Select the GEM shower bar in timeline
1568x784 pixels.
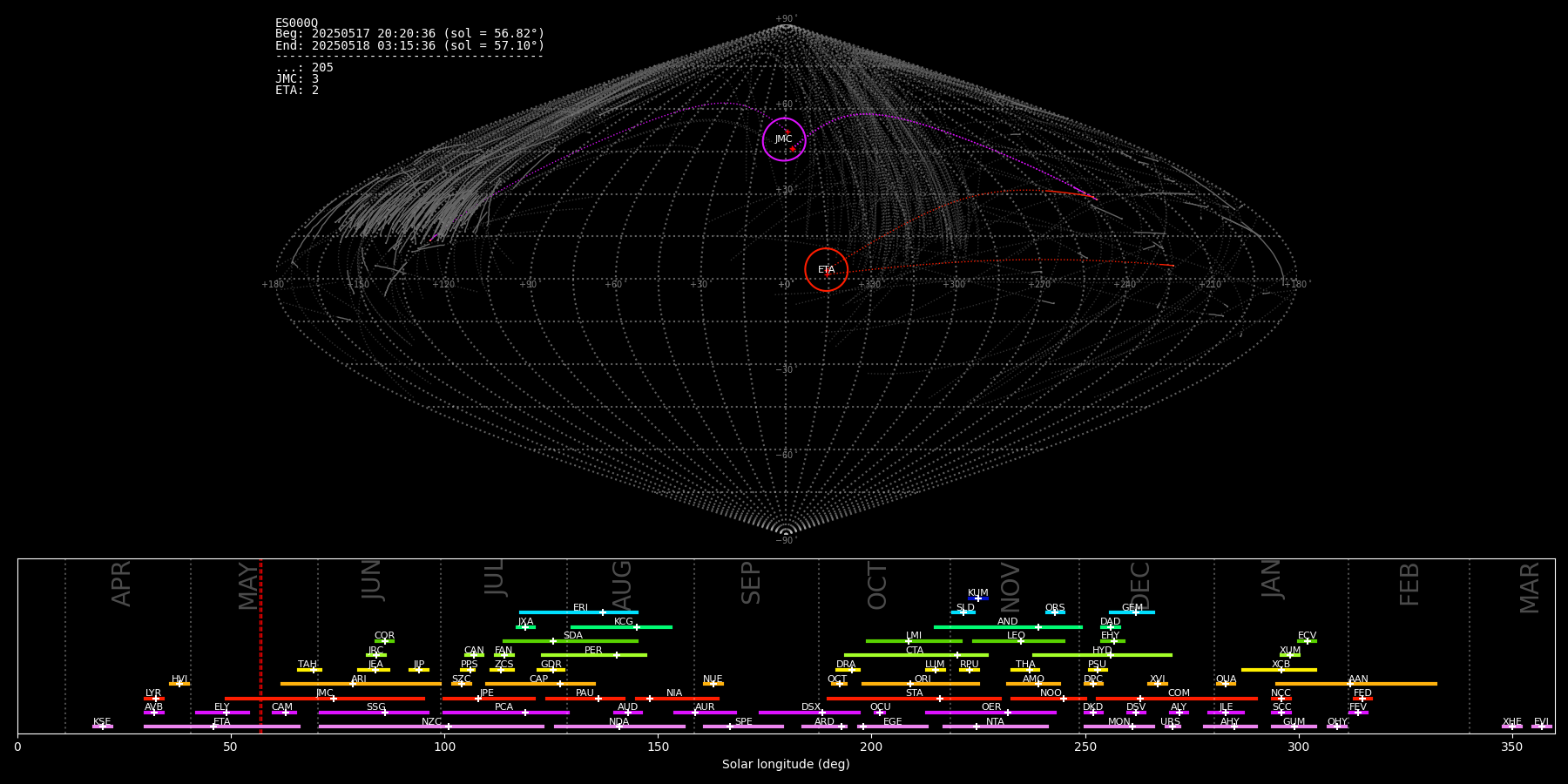tap(1132, 612)
